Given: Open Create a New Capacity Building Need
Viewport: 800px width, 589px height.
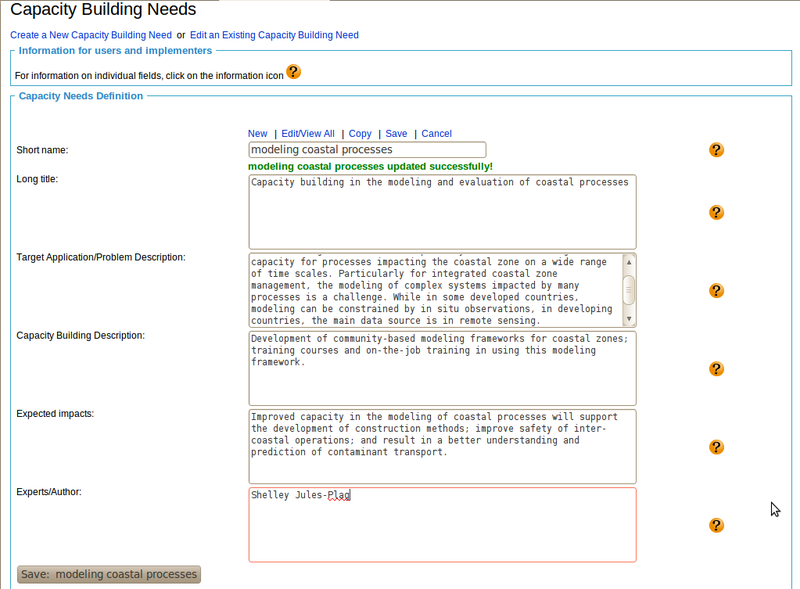Looking at the screenshot, I should click(x=91, y=35).
